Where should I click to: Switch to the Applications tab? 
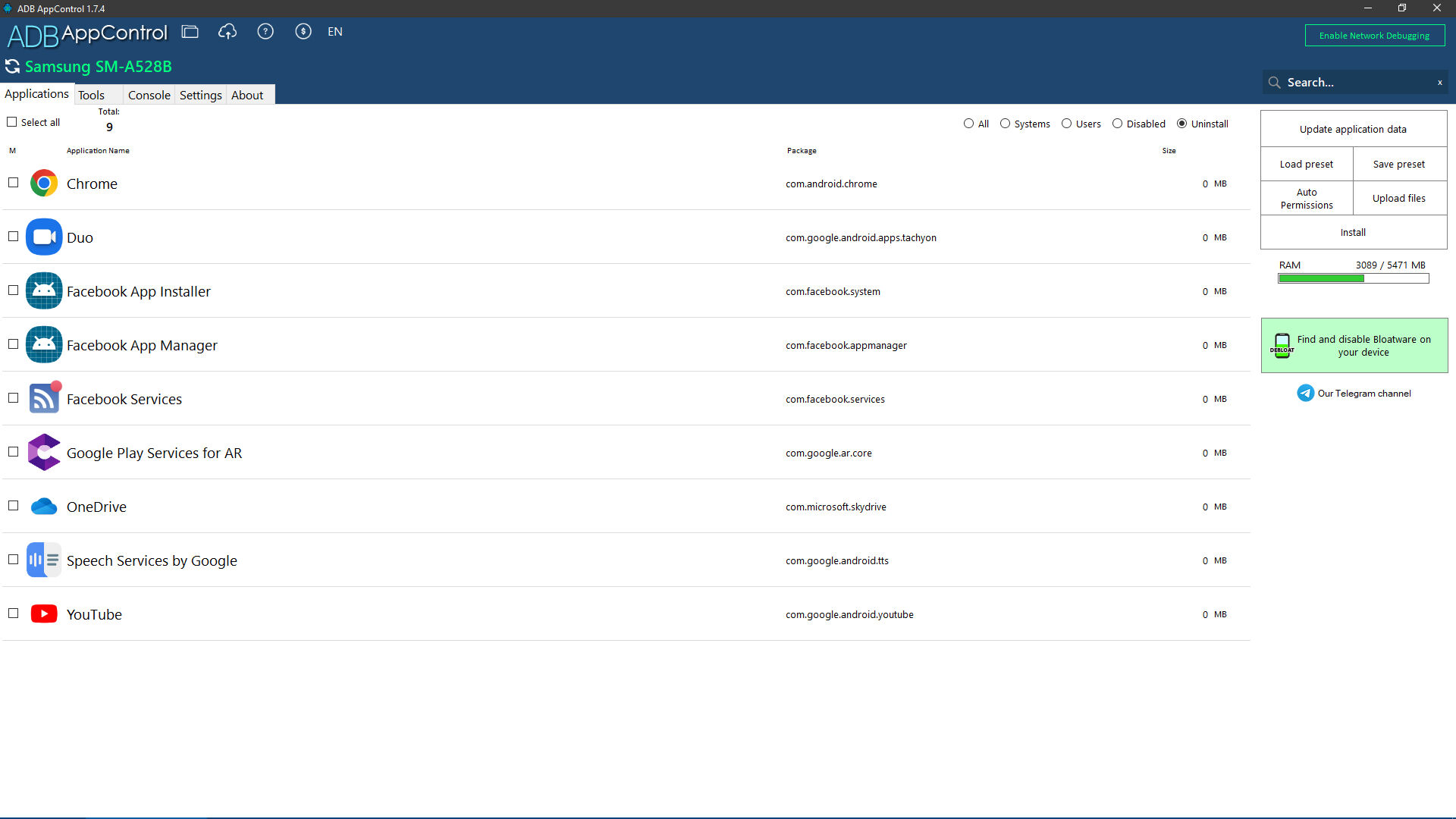coord(36,94)
